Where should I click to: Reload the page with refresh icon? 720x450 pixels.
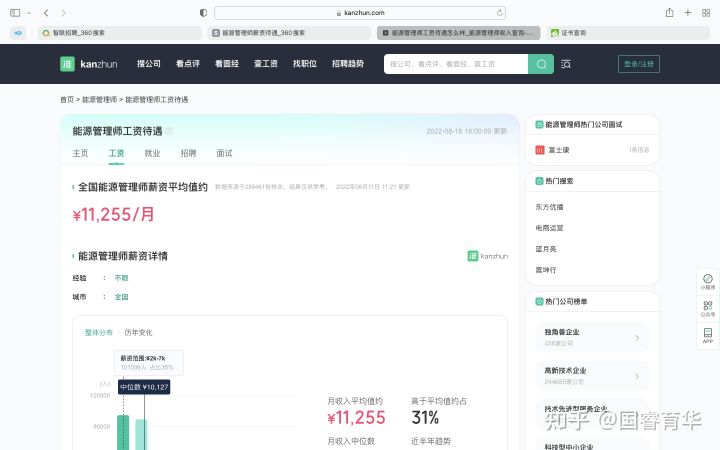pyautogui.click(x=500, y=13)
